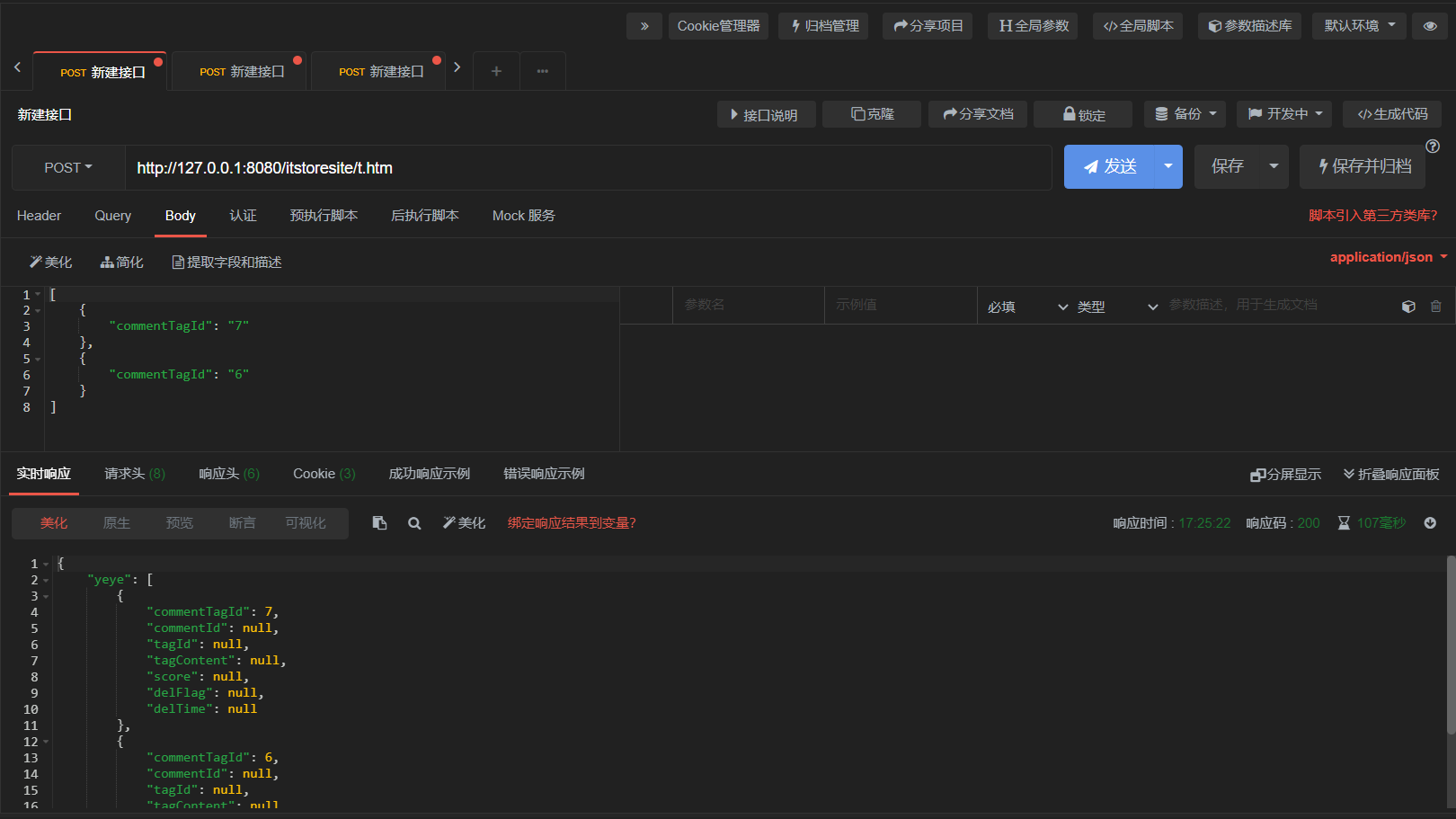Collapse line 2 fold arrow in body editor
This screenshot has height=819, width=1456.
38,311
